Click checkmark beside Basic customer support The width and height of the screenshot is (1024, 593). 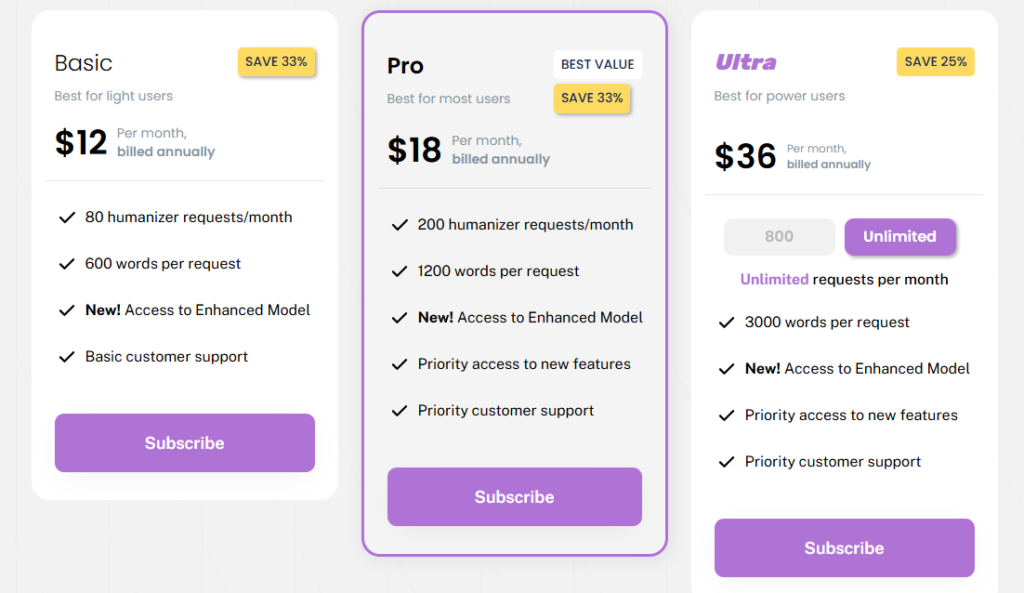coord(67,357)
